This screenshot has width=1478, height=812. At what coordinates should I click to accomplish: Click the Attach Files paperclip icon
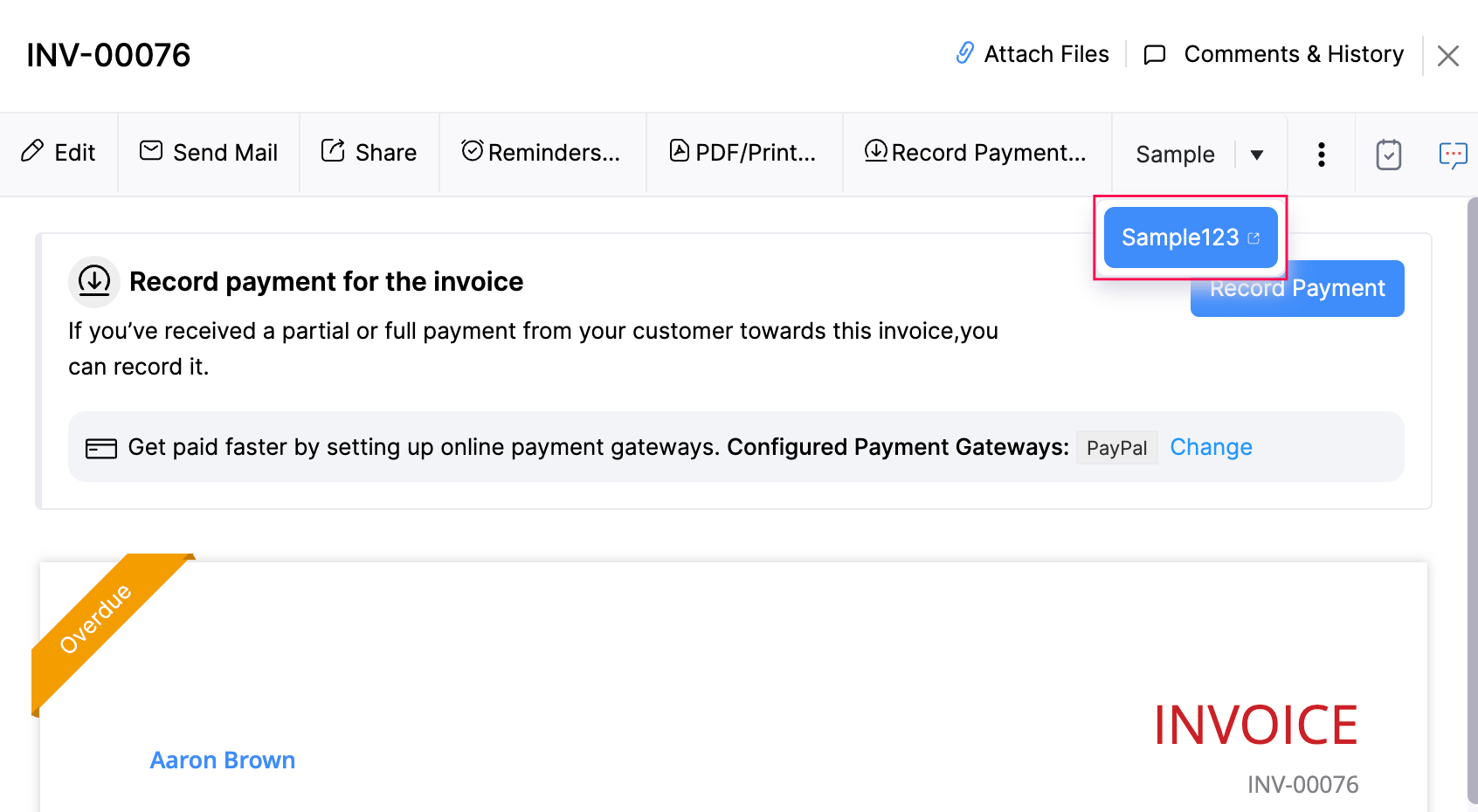(x=964, y=53)
